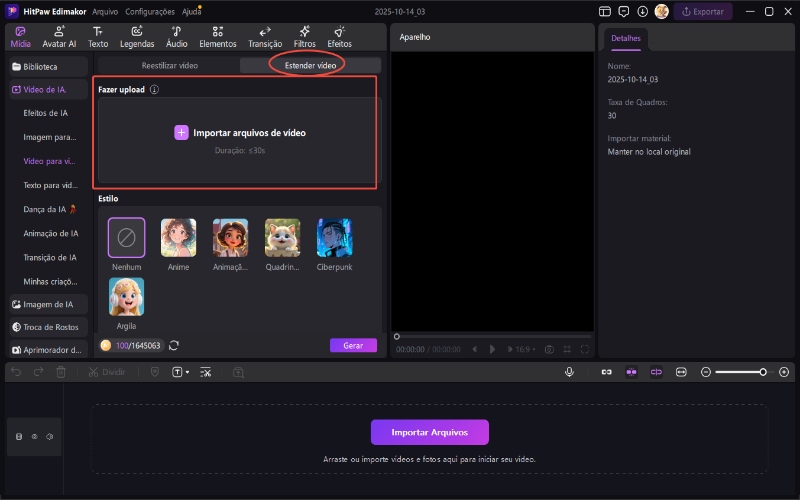800x500 pixels.
Task: Click the preview playback progress bar
Action: coord(493,337)
